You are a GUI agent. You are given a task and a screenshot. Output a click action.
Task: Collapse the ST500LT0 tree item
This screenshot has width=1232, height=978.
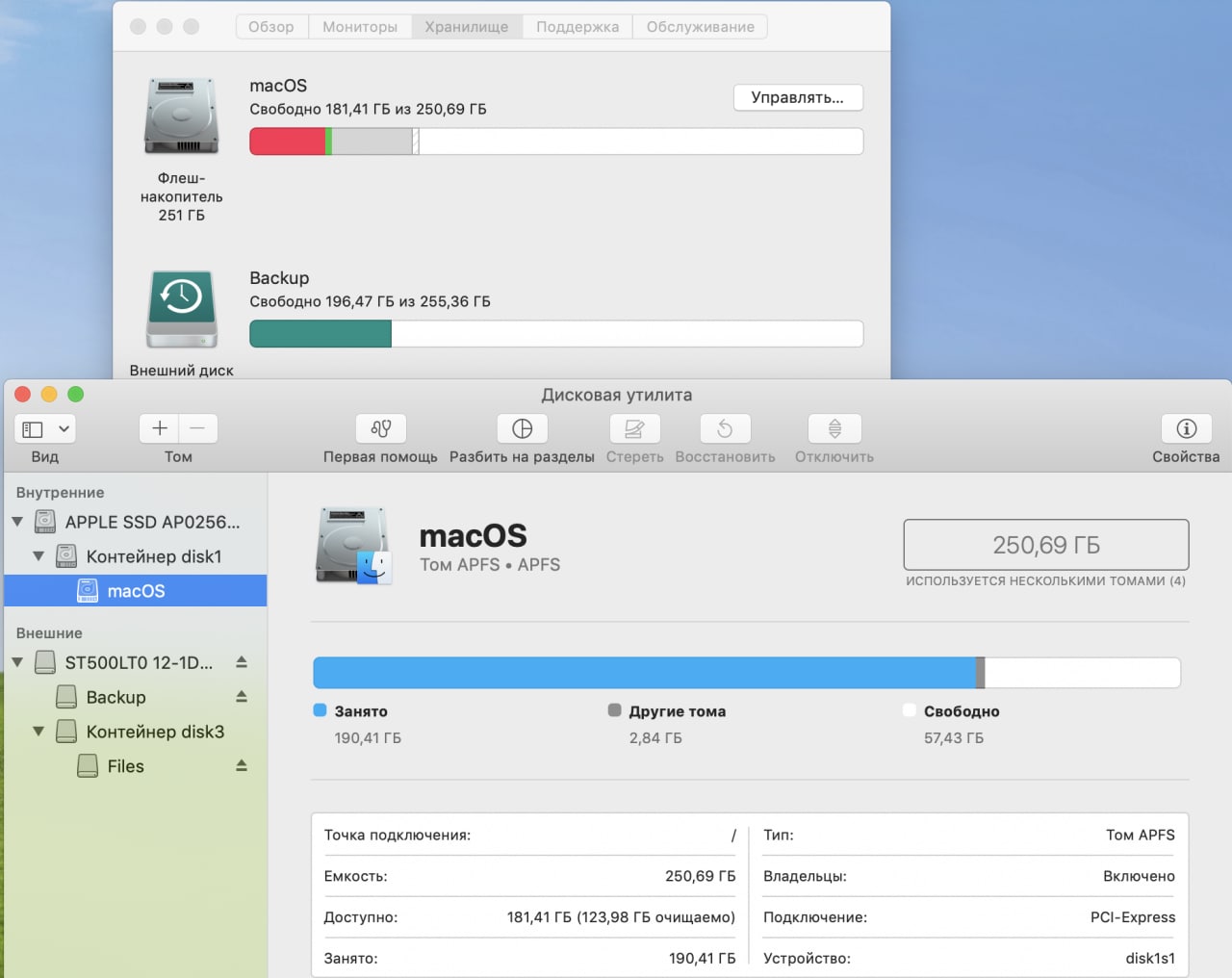17,662
